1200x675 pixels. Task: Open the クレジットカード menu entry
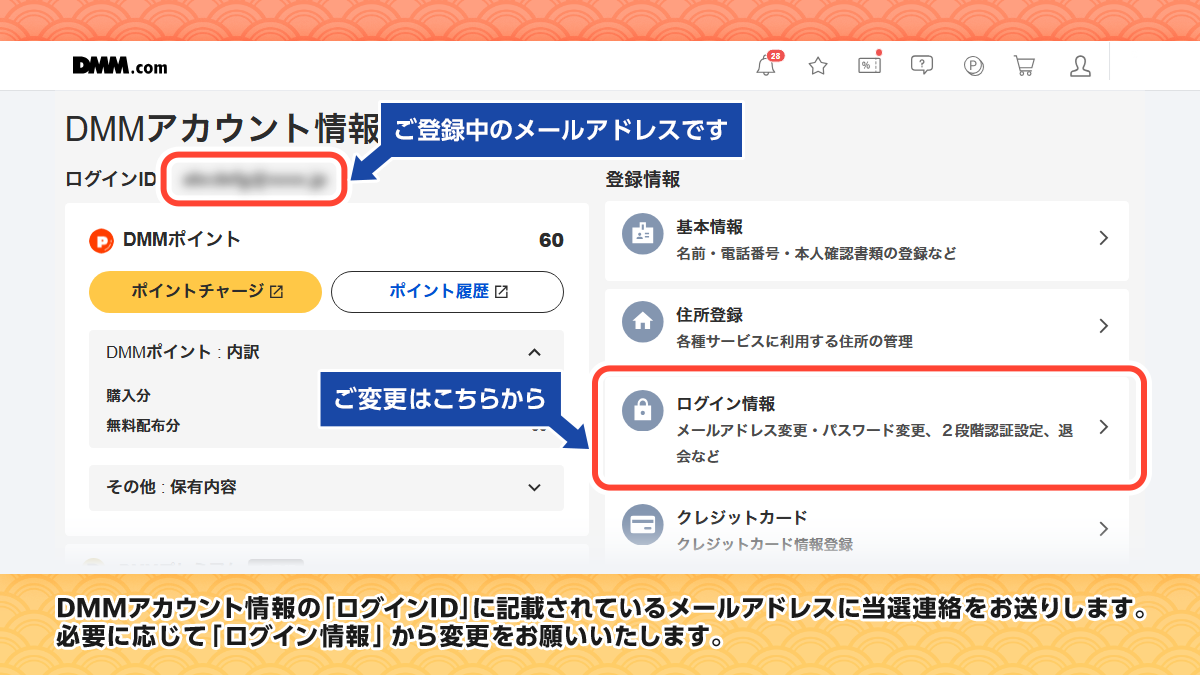pyautogui.click(x=867, y=530)
